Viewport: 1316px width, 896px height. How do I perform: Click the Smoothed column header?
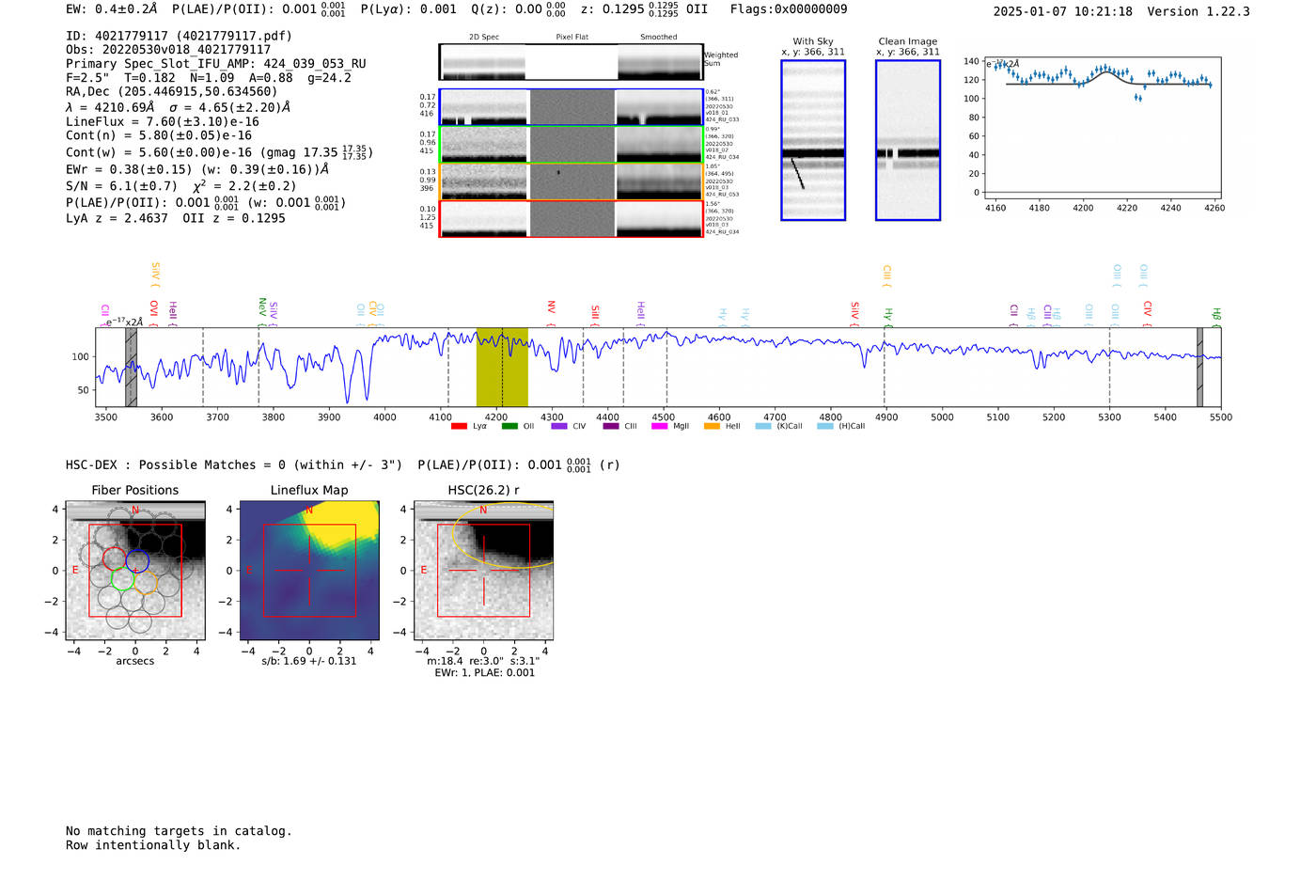[659, 37]
